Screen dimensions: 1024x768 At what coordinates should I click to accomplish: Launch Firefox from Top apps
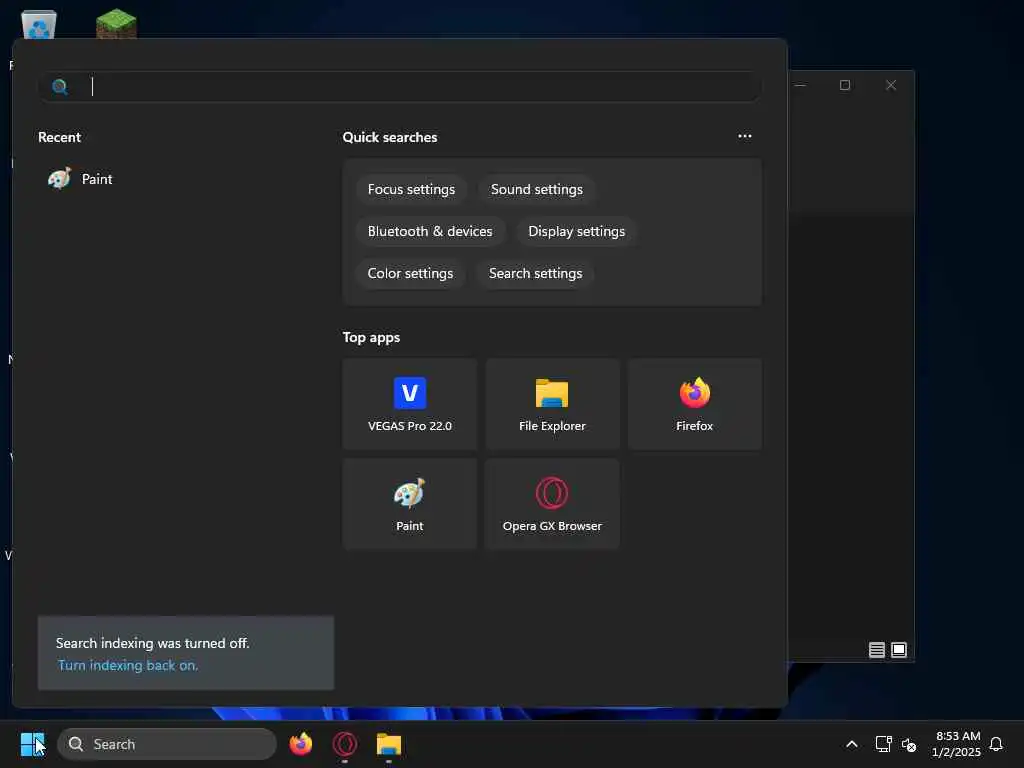pos(694,404)
